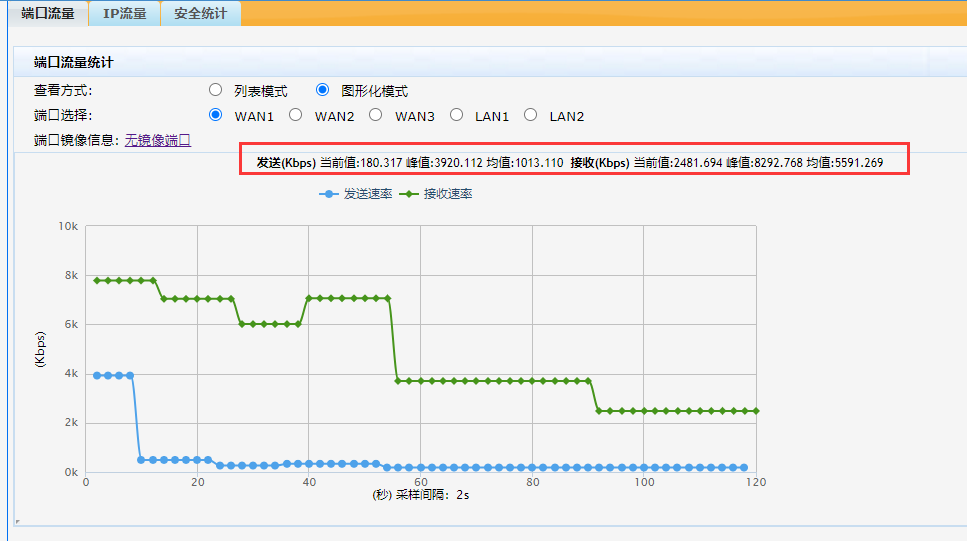Choose the LAN2 port radio button
Viewport: 967px width, 541px height.
[530, 115]
